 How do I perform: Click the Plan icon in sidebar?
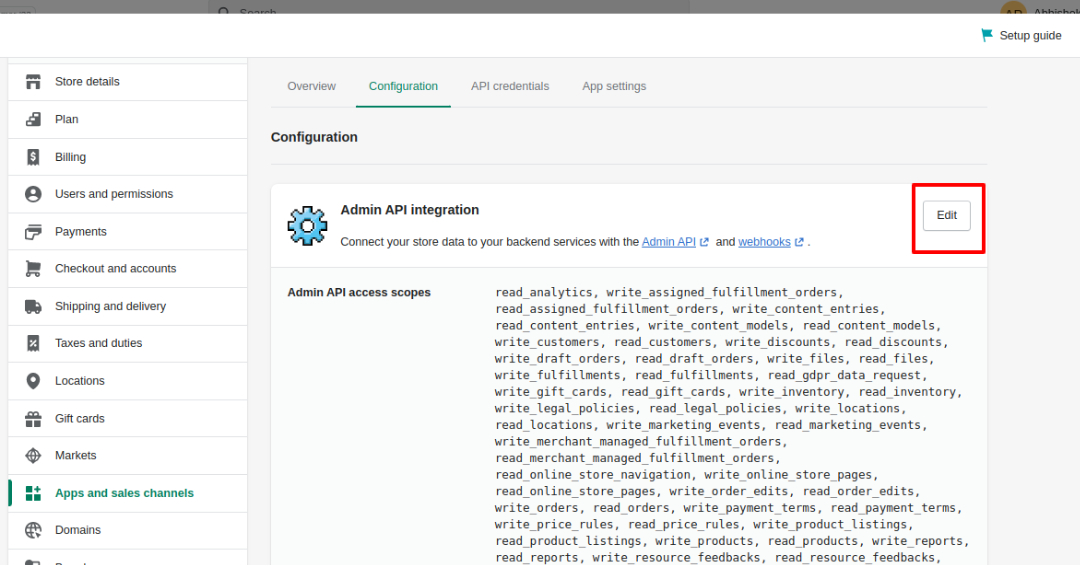coord(33,119)
